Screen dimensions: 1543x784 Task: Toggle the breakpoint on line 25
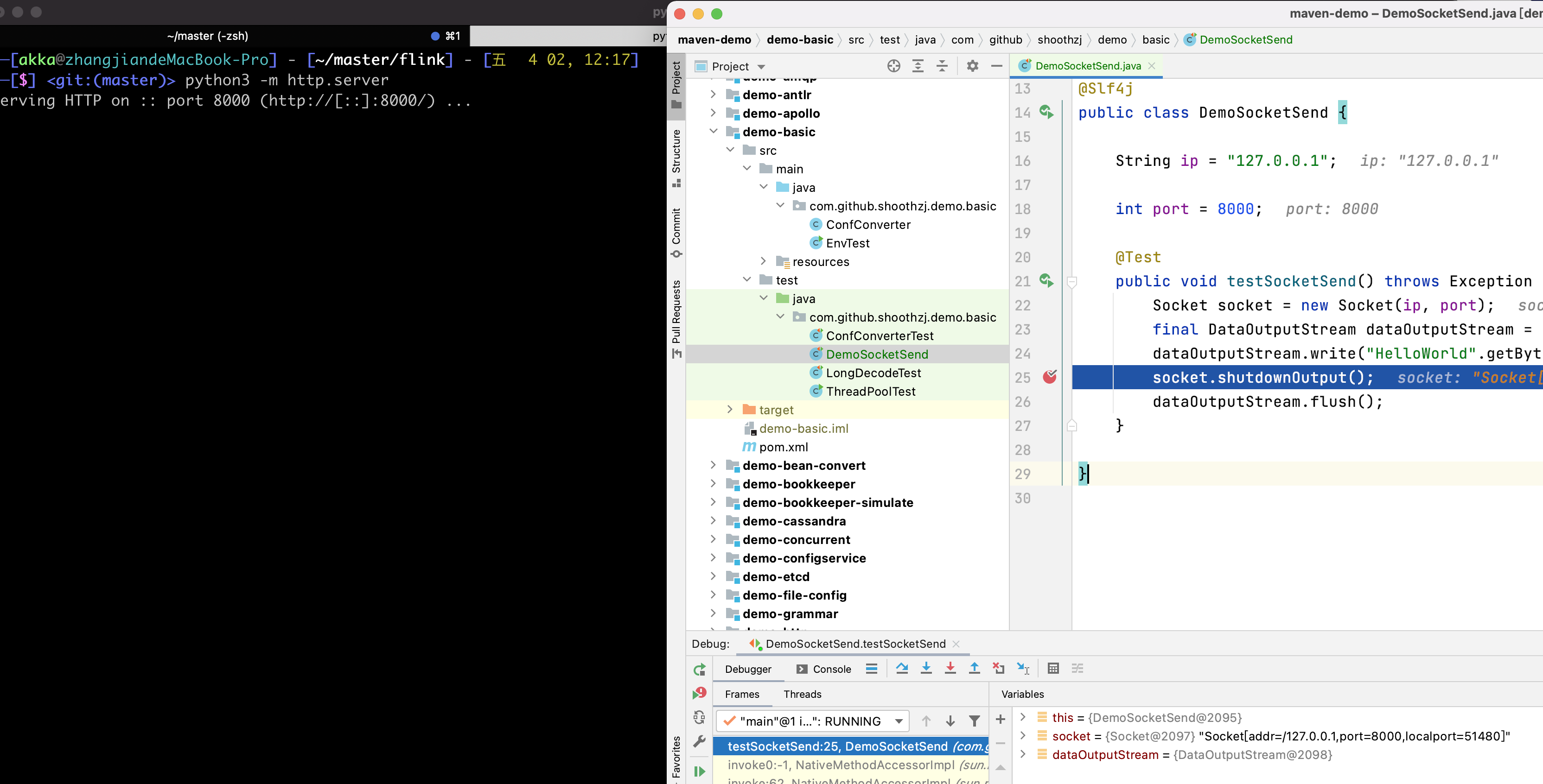(x=1049, y=377)
